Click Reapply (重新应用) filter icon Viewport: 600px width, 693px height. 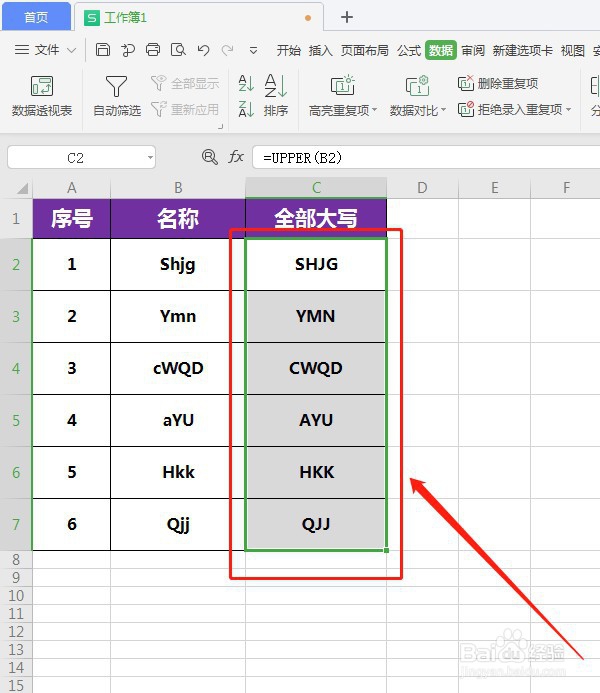[185, 109]
